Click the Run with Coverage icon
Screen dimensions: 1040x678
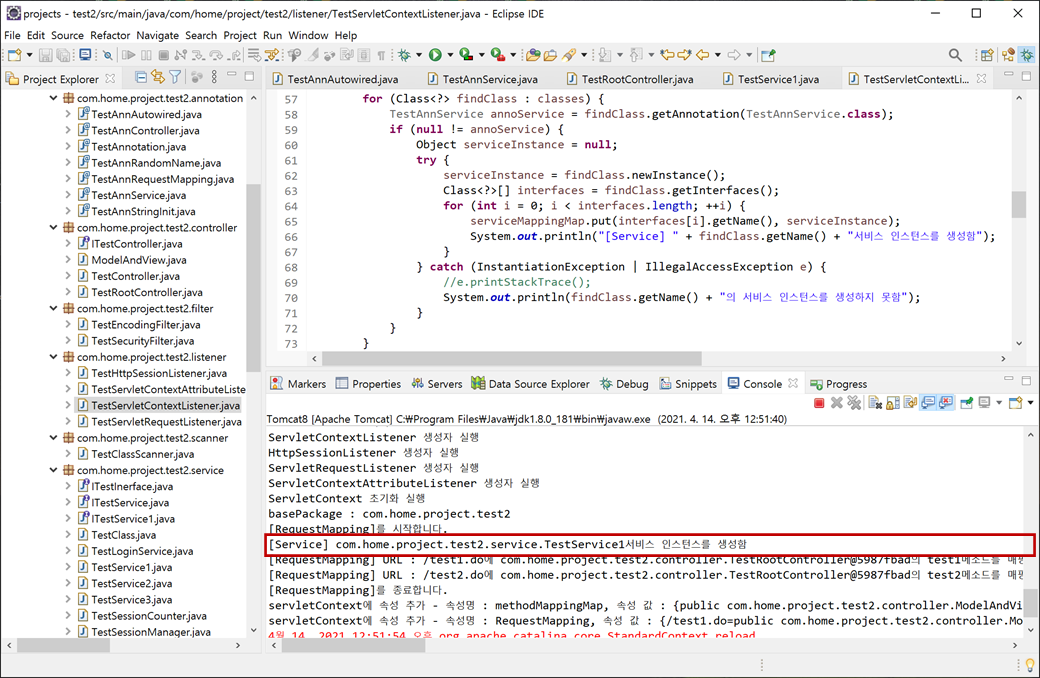466,55
